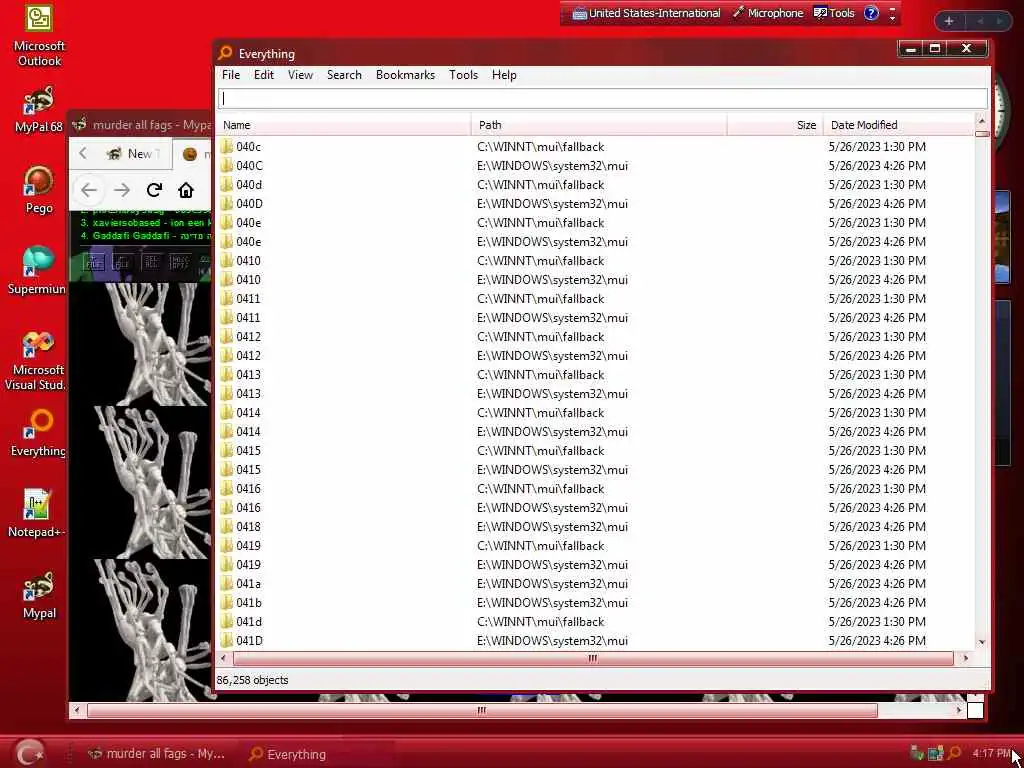The width and height of the screenshot is (1024, 768).
Task: Click the browser window horizontal scrollbar thumb
Action: click(x=482, y=711)
